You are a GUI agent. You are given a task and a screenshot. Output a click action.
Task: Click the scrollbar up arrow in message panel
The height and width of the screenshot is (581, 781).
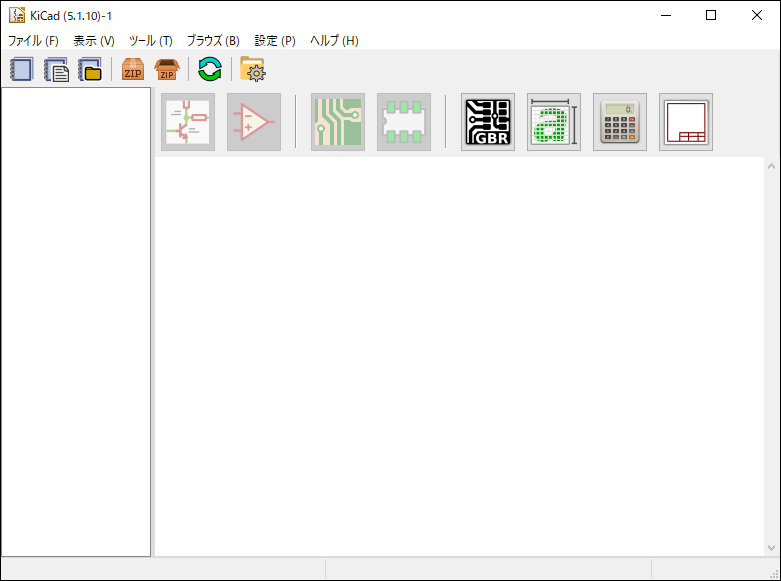[x=771, y=166]
